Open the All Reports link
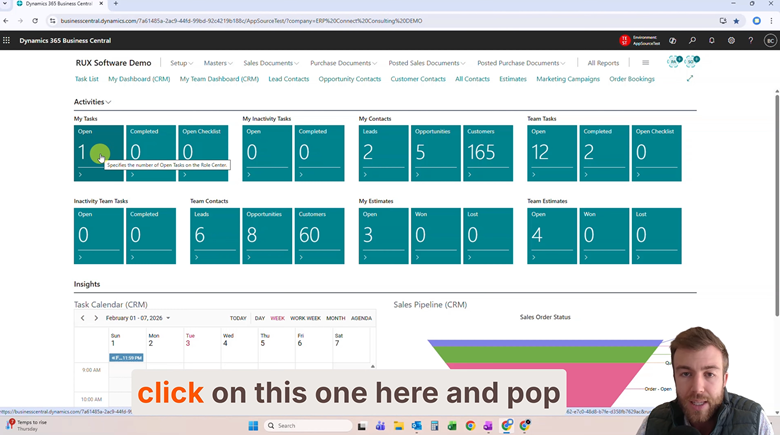Viewport: 780px width, 435px height. point(603,63)
